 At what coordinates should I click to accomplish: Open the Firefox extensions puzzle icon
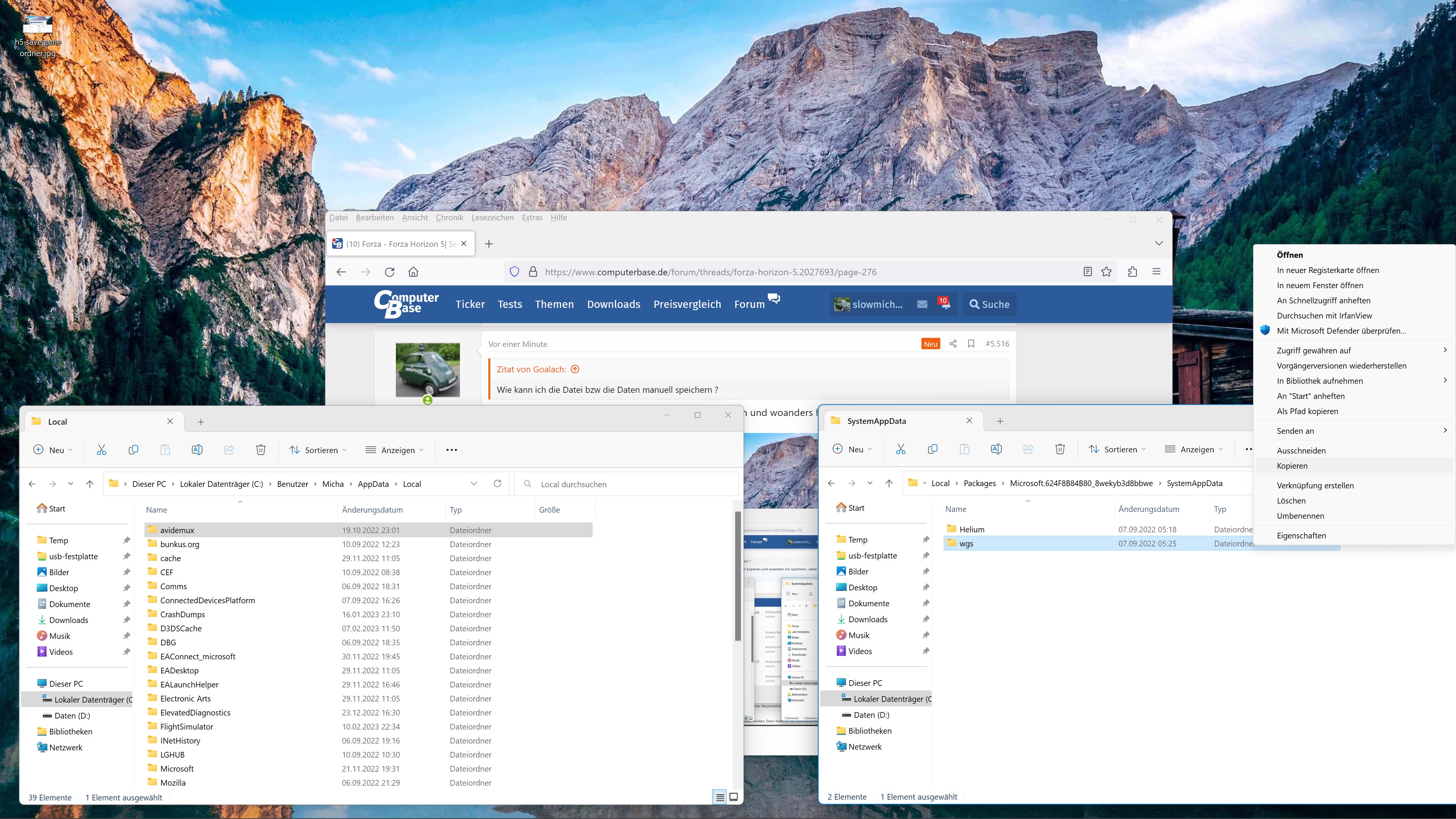(x=1132, y=272)
